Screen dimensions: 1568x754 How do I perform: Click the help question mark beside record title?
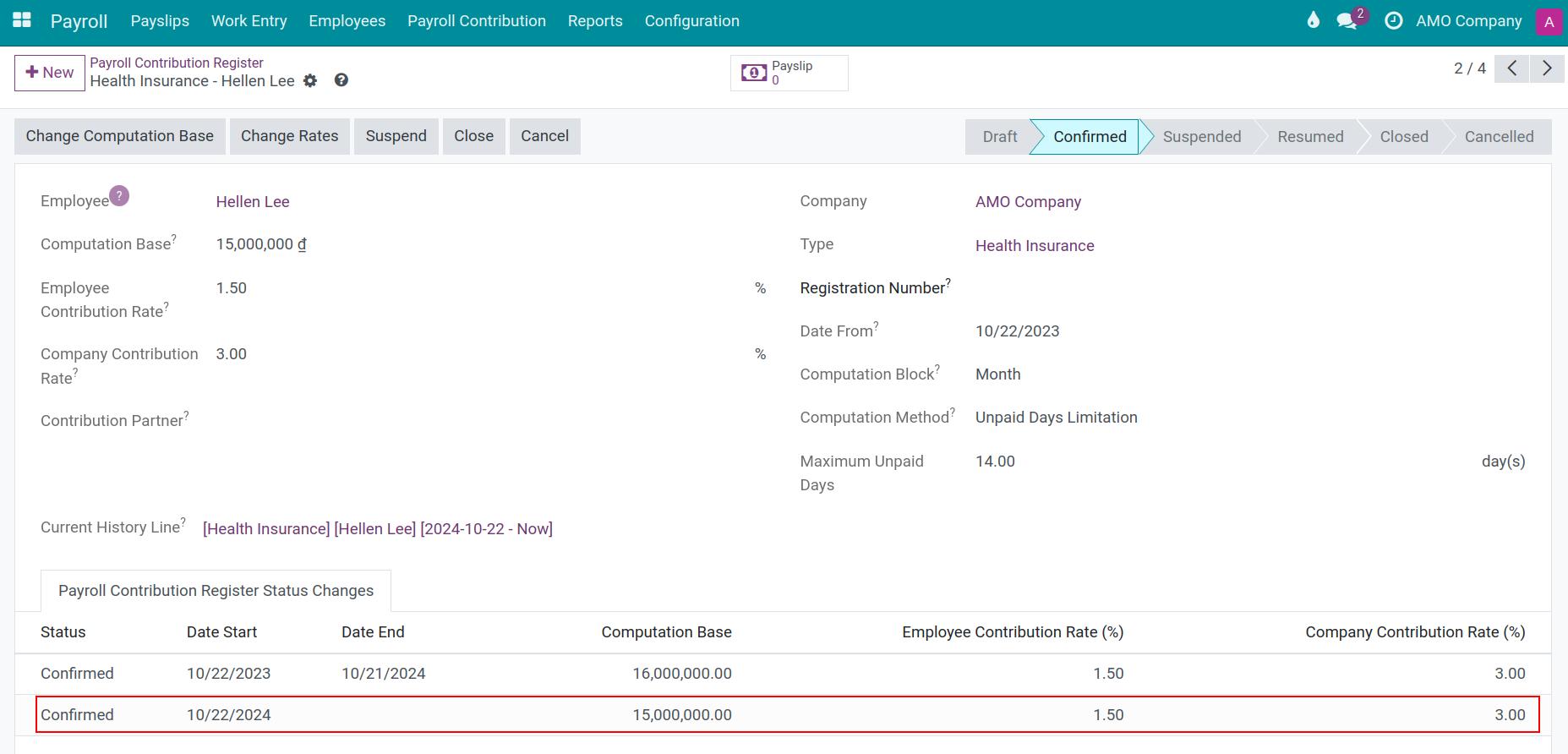click(341, 80)
